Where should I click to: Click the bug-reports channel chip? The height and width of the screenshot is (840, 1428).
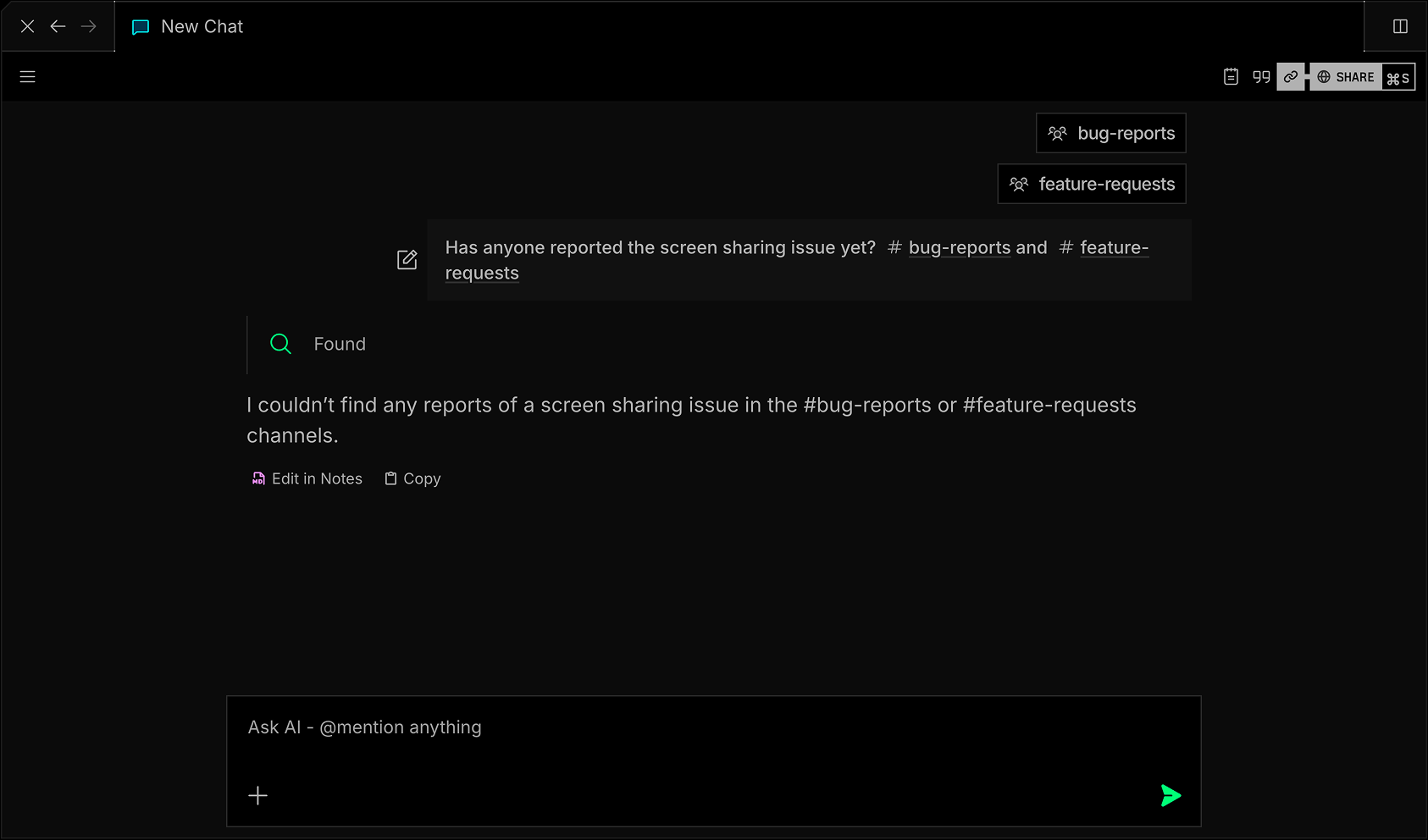pos(1110,134)
